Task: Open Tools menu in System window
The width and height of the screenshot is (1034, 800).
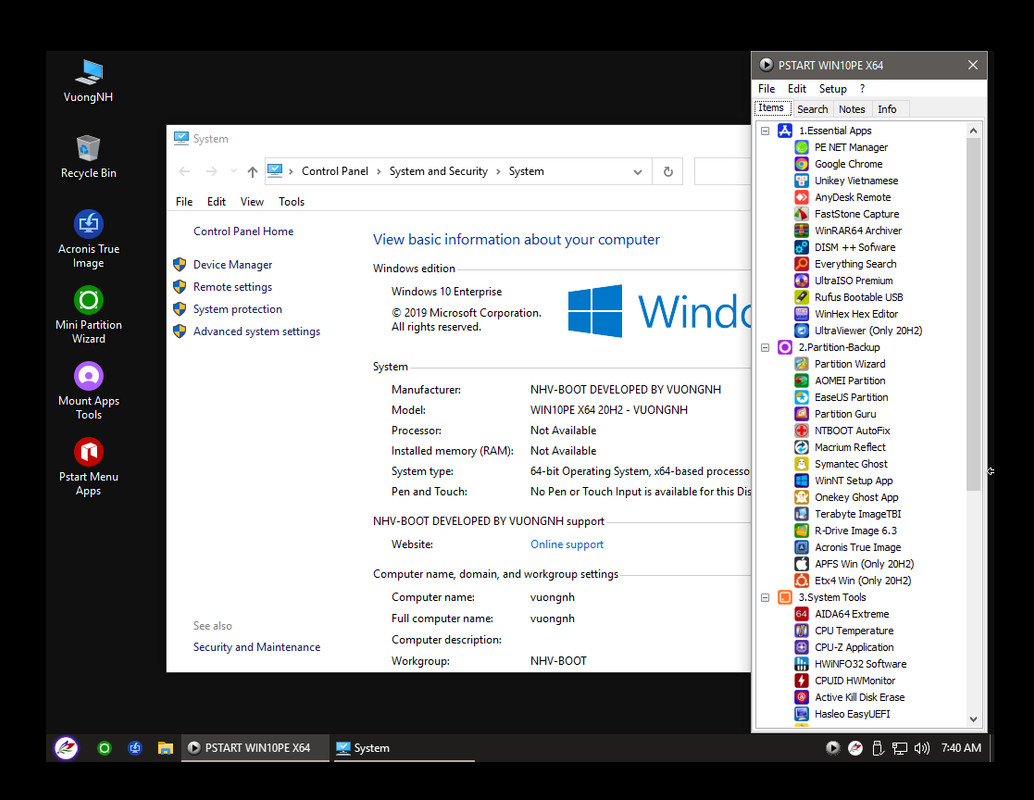Action: [291, 202]
